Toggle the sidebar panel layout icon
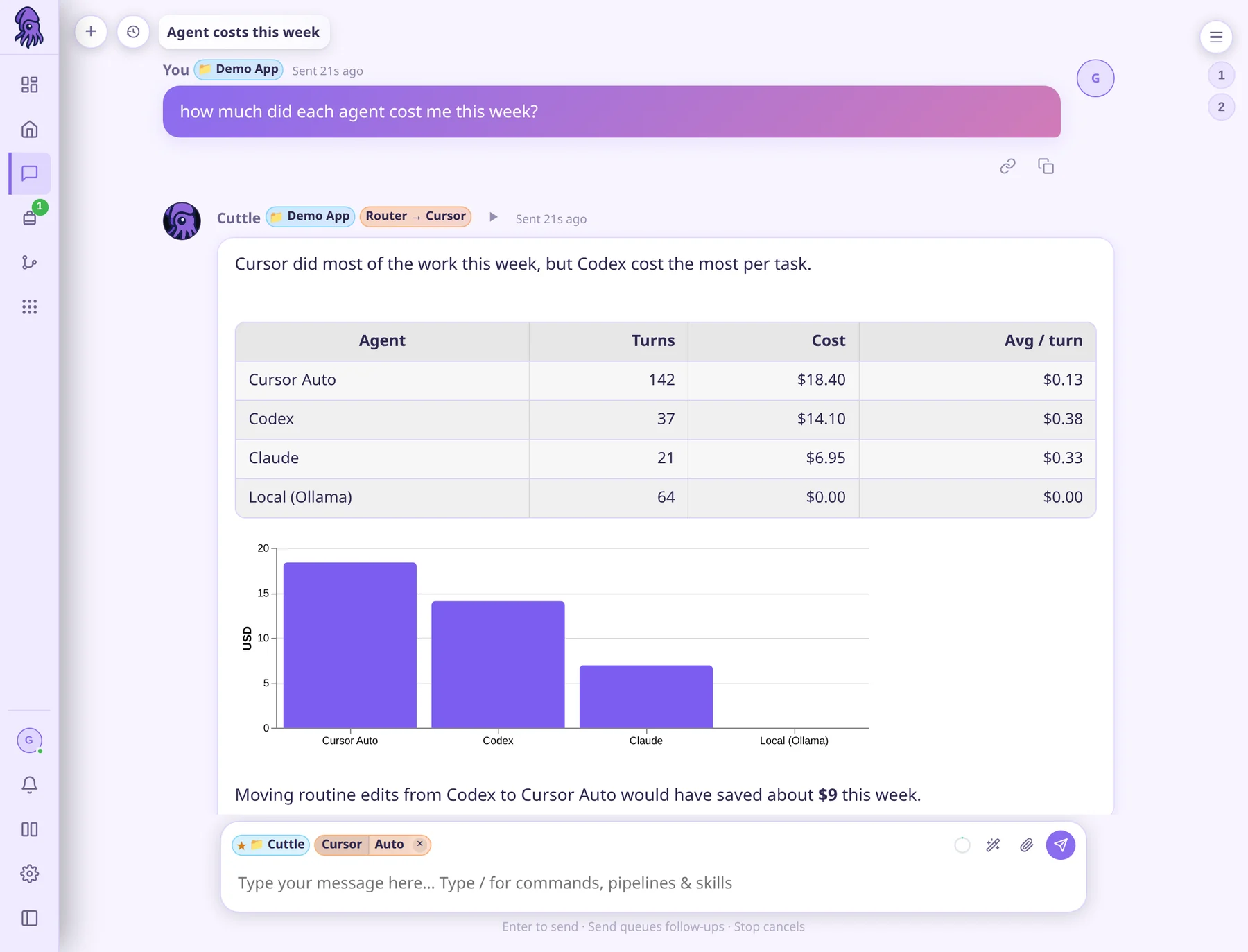Viewport: 1248px width, 952px height. click(x=29, y=918)
